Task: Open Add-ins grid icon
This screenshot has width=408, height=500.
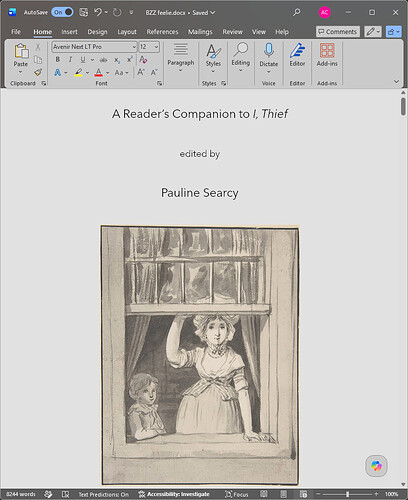Action: coord(327,50)
